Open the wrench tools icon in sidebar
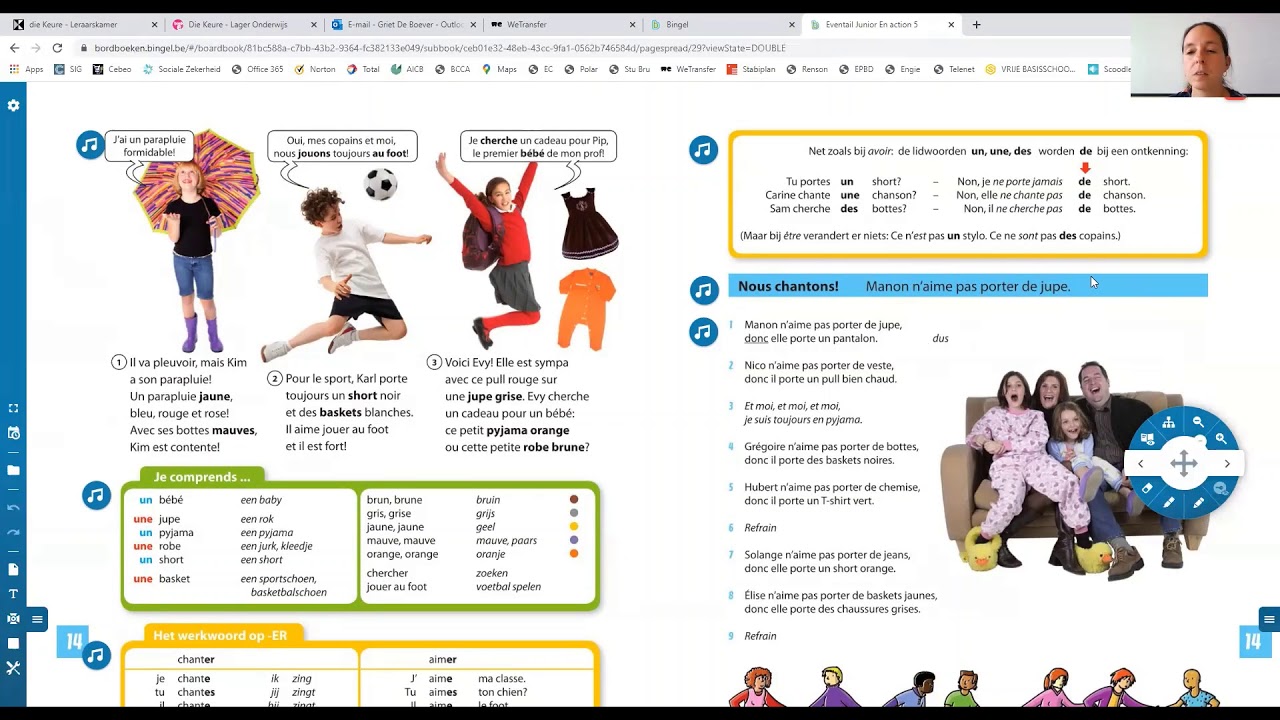 [13, 668]
